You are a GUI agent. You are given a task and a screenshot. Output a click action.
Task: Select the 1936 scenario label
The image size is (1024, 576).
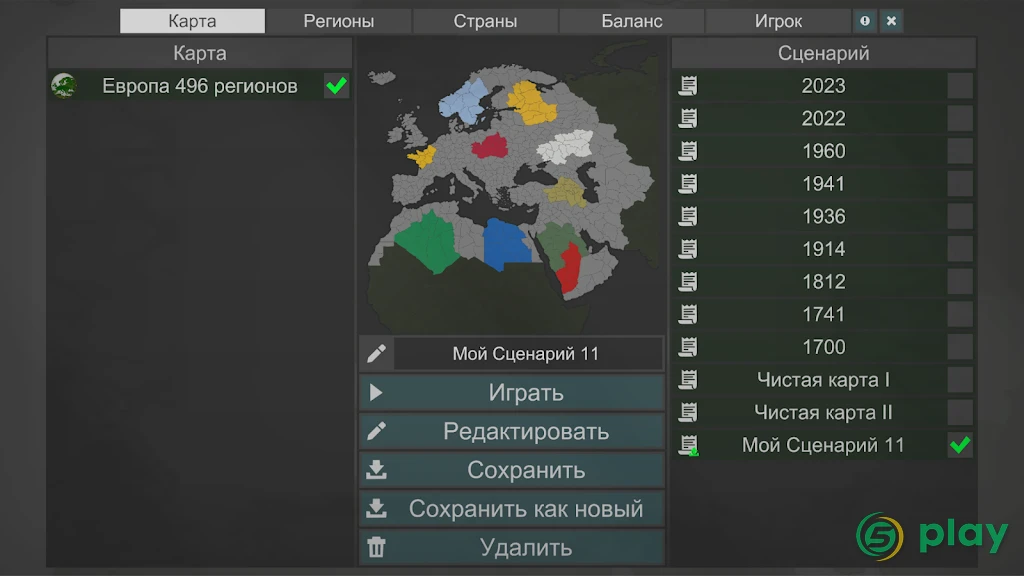[x=824, y=216]
